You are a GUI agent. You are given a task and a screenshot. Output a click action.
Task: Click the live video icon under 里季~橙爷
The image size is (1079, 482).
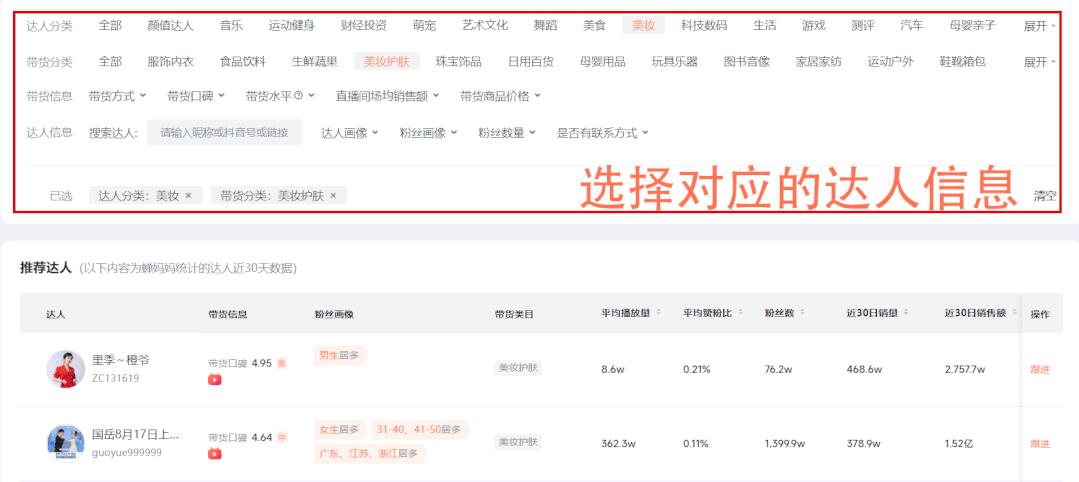pos(215,380)
